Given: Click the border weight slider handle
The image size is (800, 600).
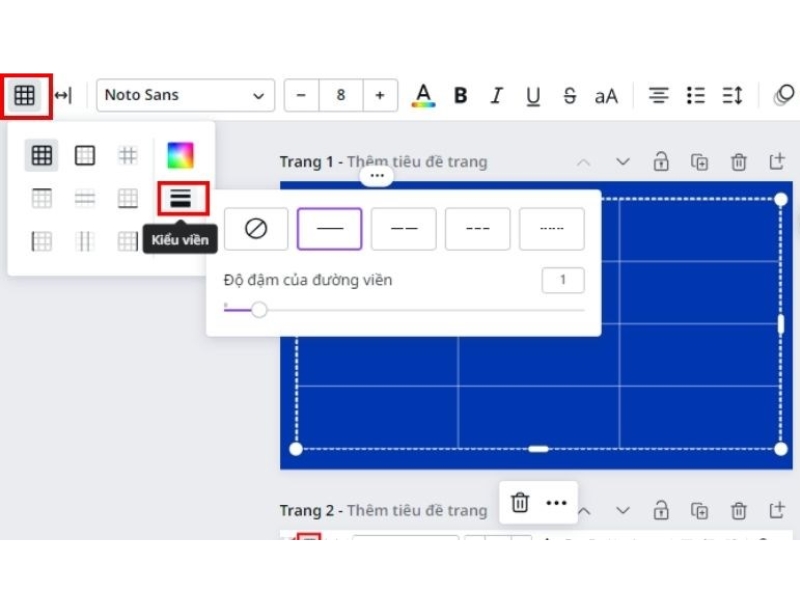Looking at the screenshot, I should coord(259,310).
